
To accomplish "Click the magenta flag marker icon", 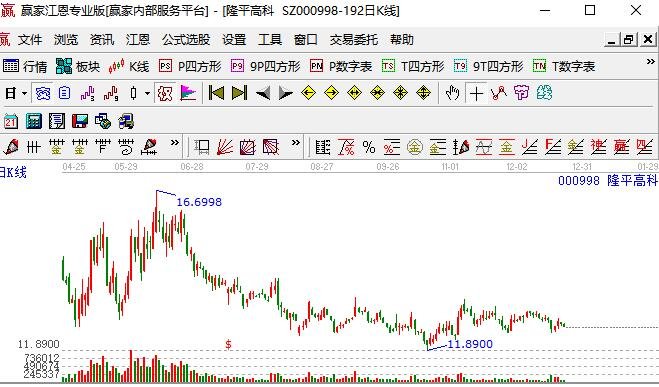I will coord(188,93).
